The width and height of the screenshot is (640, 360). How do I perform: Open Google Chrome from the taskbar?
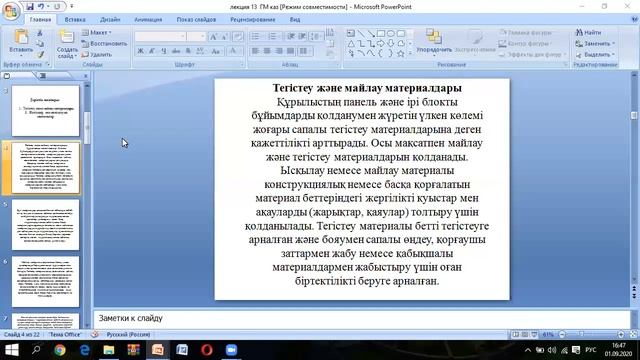(x=60, y=350)
